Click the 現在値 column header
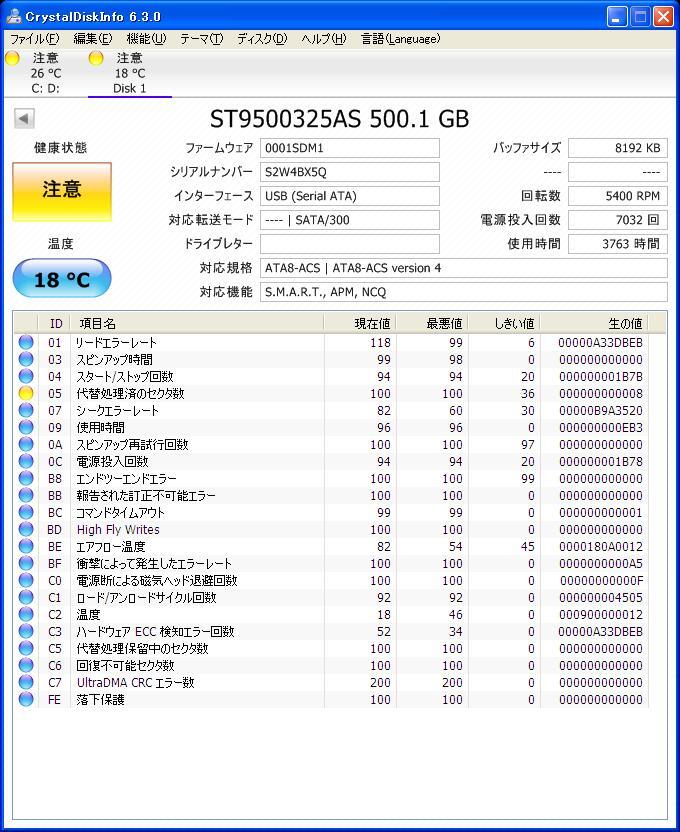Viewport: 680px width, 832px height. 360,323
